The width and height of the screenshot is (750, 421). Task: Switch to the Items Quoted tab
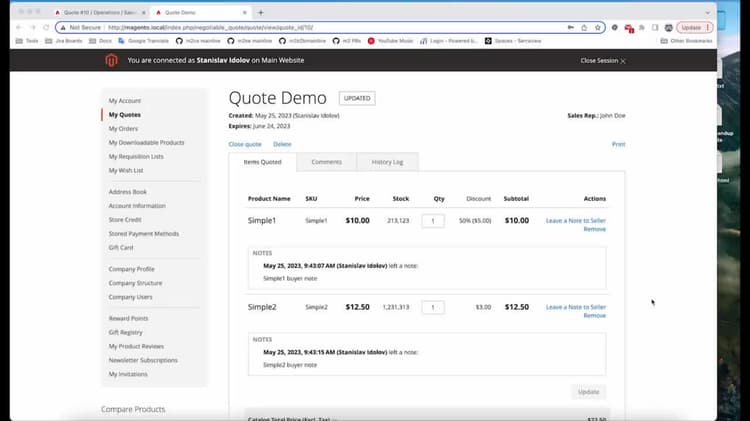[x=263, y=162]
